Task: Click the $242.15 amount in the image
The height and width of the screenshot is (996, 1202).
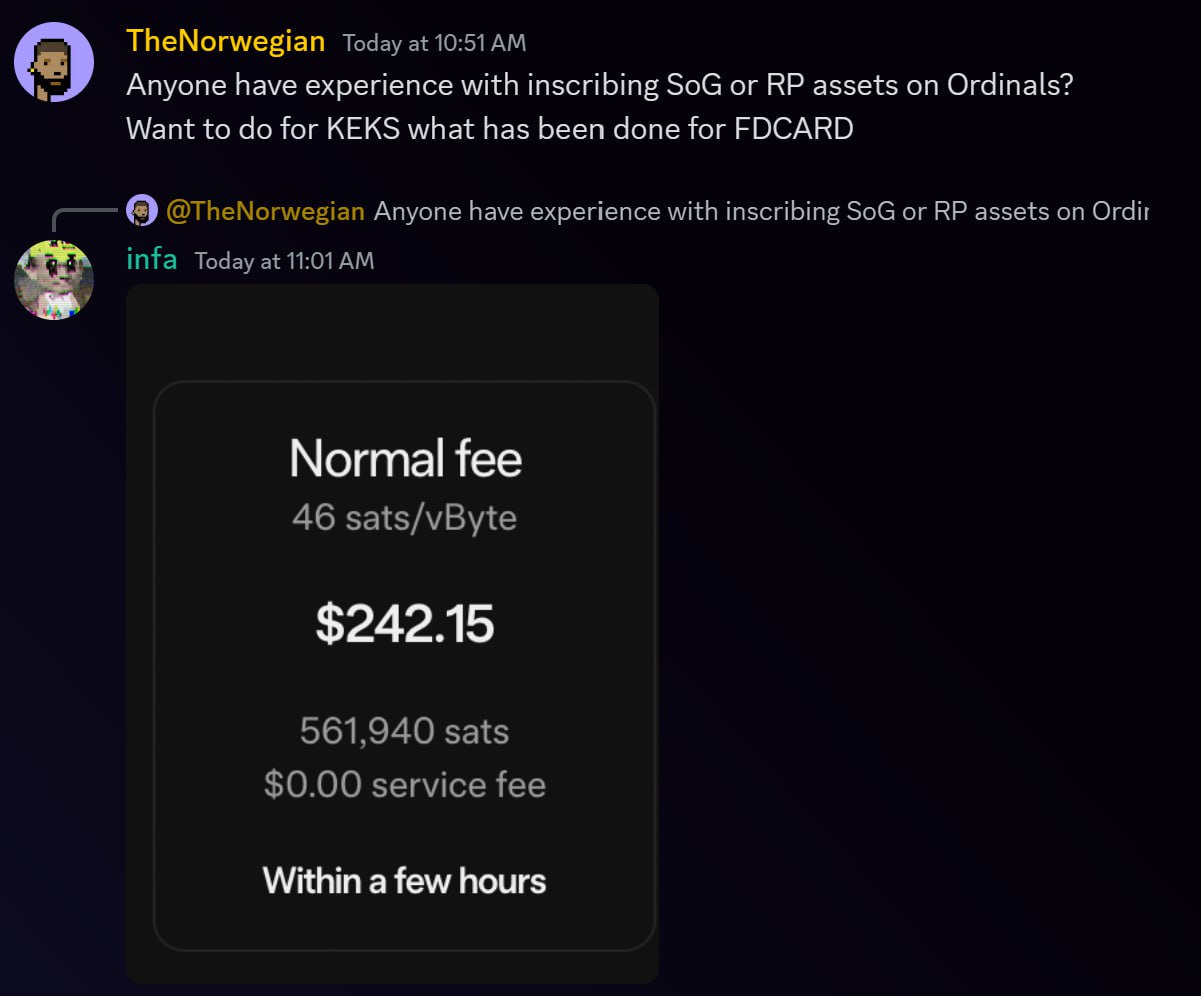Action: (x=405, y=624)
